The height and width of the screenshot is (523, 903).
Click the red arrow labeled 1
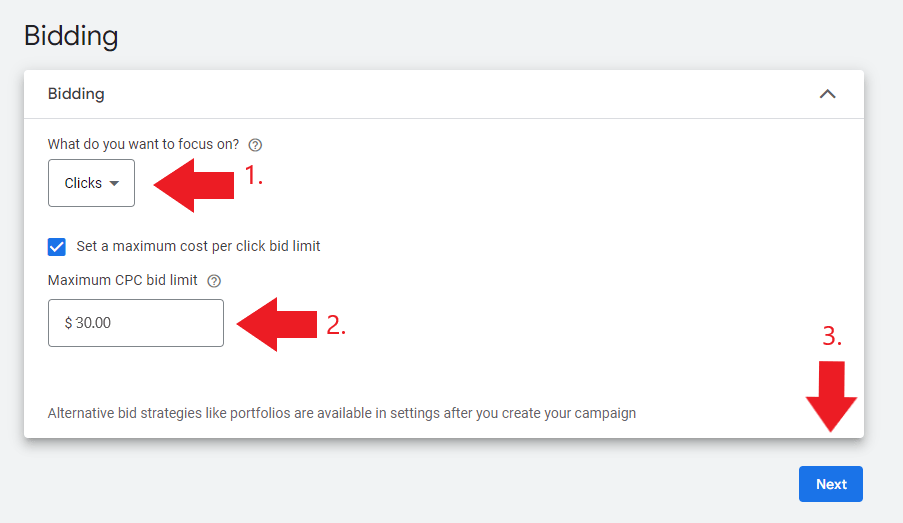coord(194,185)
